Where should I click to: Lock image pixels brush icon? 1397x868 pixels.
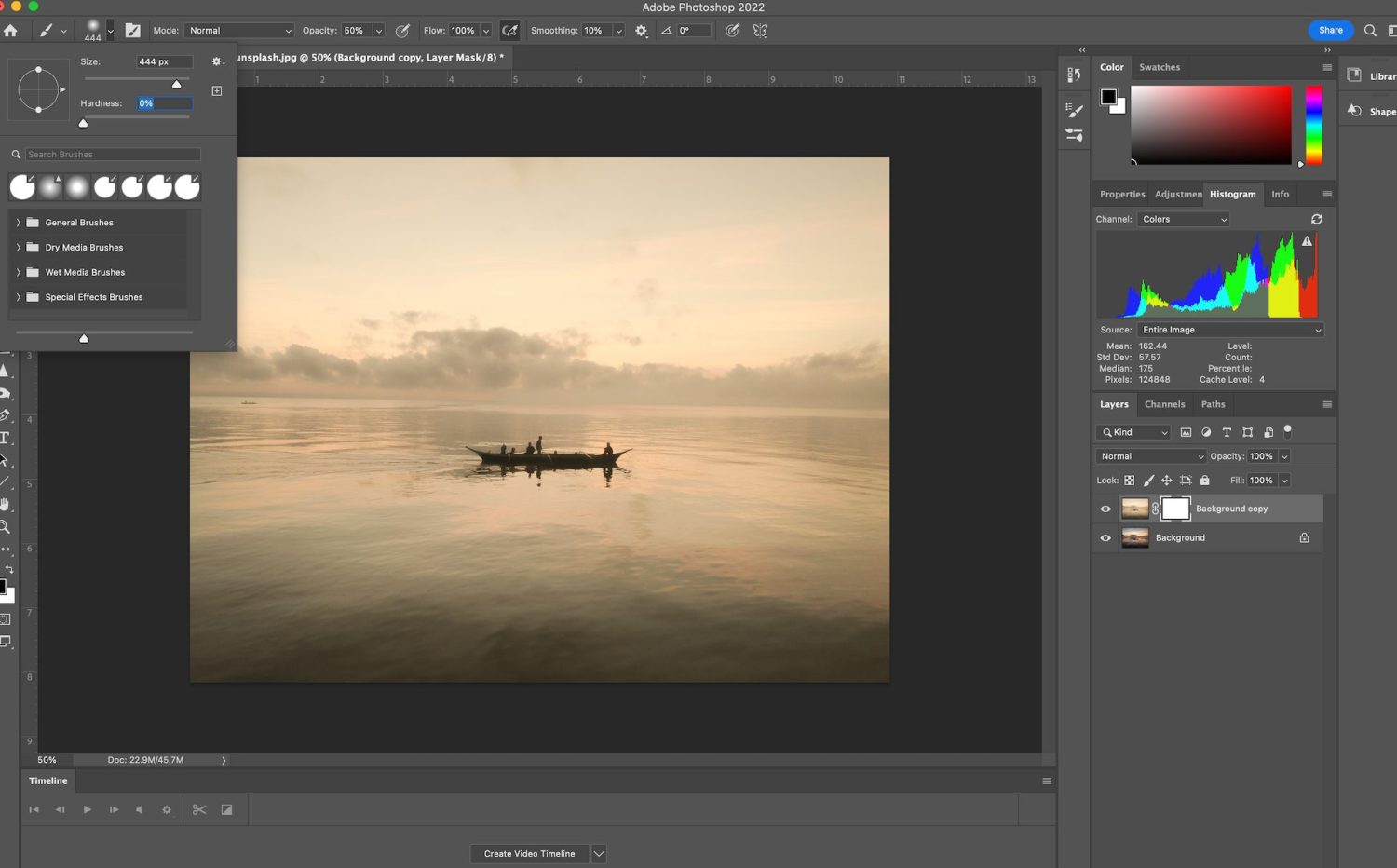click(1148, 481)
